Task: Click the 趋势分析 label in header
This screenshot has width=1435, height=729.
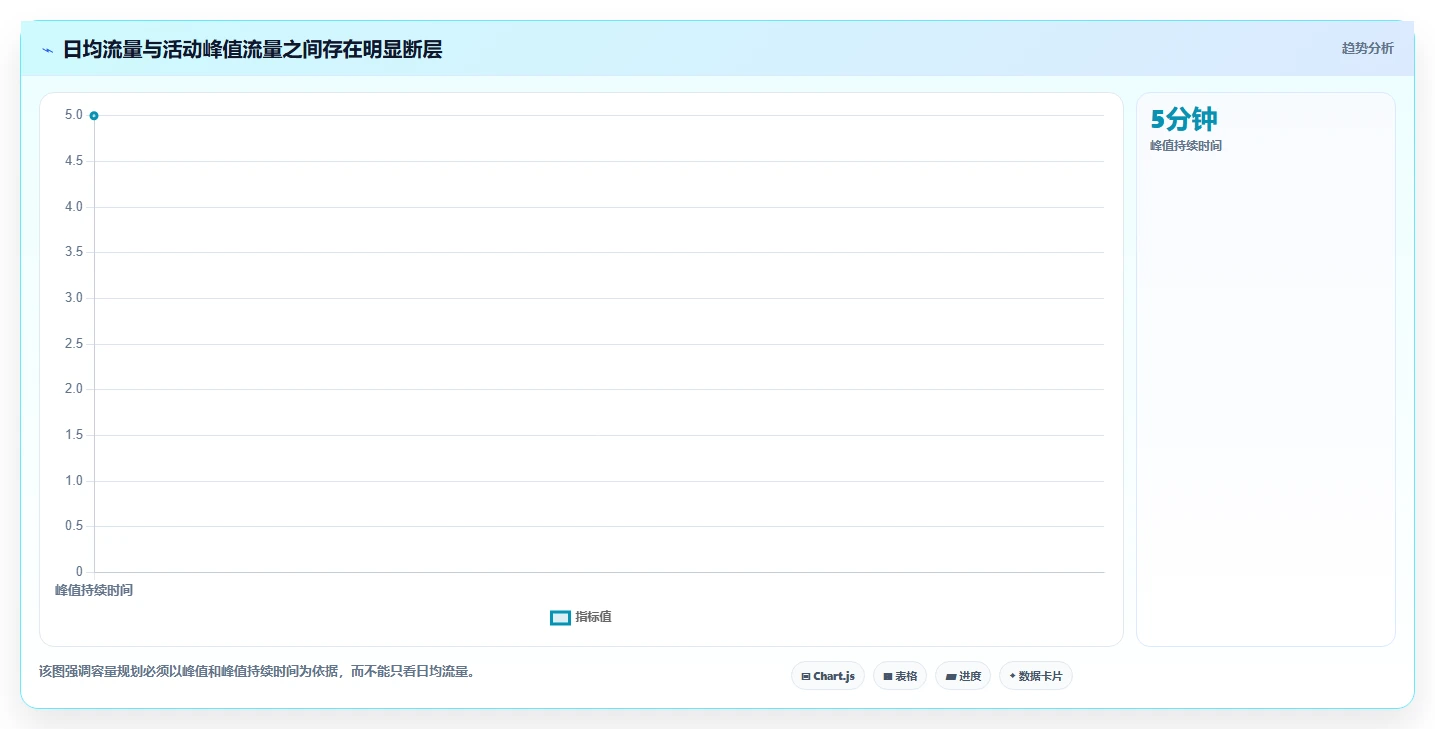Action: (1367, 49)
